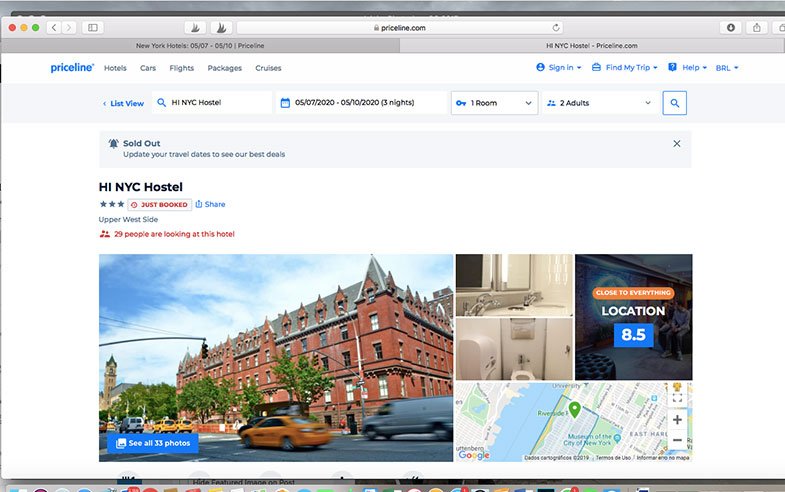Click the Street View pegman icon
This screenshot has height=492, width=785.
click(677, 386)
